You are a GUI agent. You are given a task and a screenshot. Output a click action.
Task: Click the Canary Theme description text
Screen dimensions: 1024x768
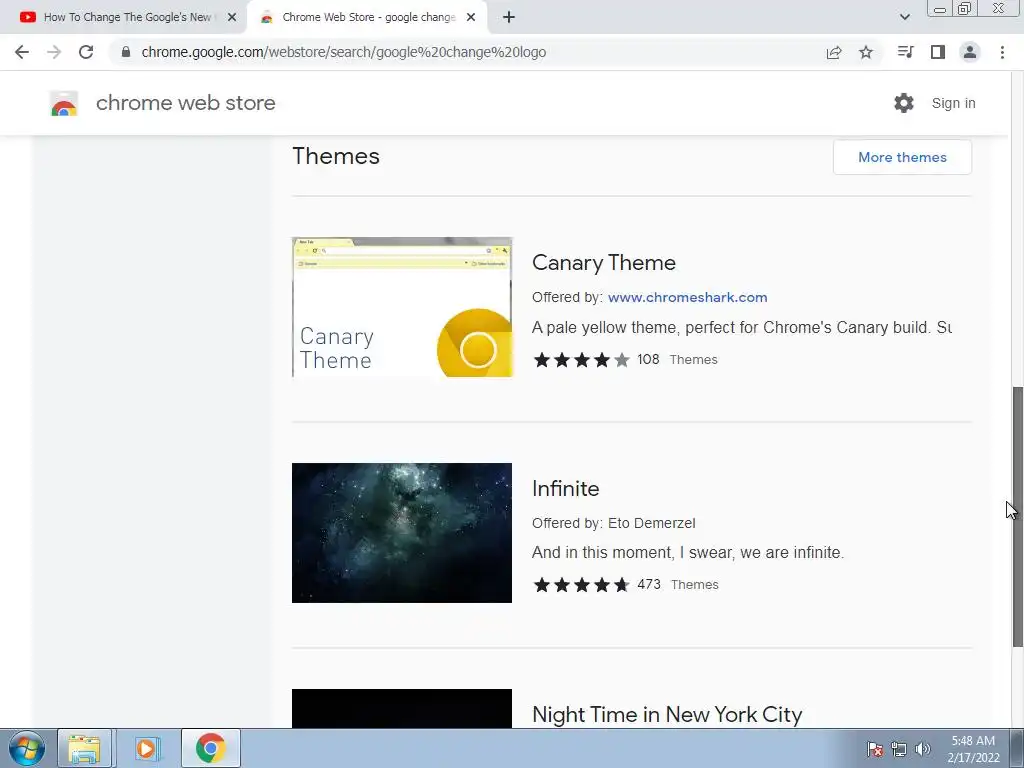(741, 327)
